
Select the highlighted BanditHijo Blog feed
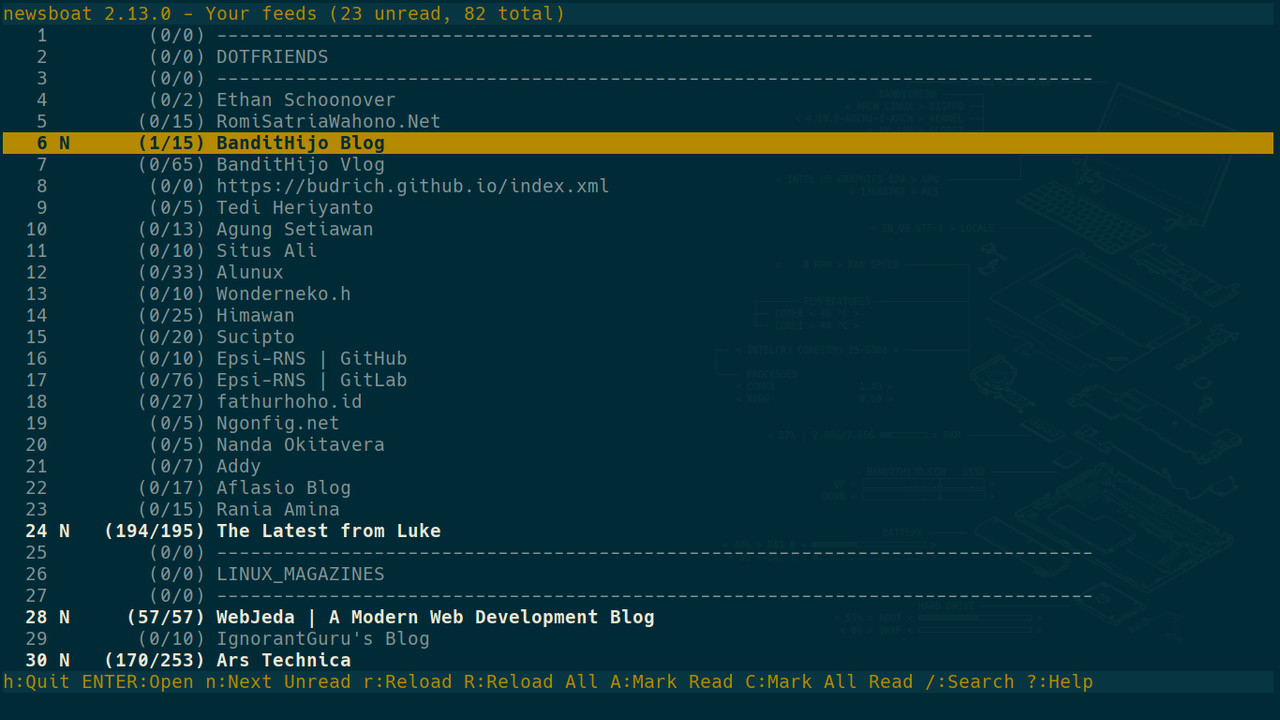pos(300,143)
